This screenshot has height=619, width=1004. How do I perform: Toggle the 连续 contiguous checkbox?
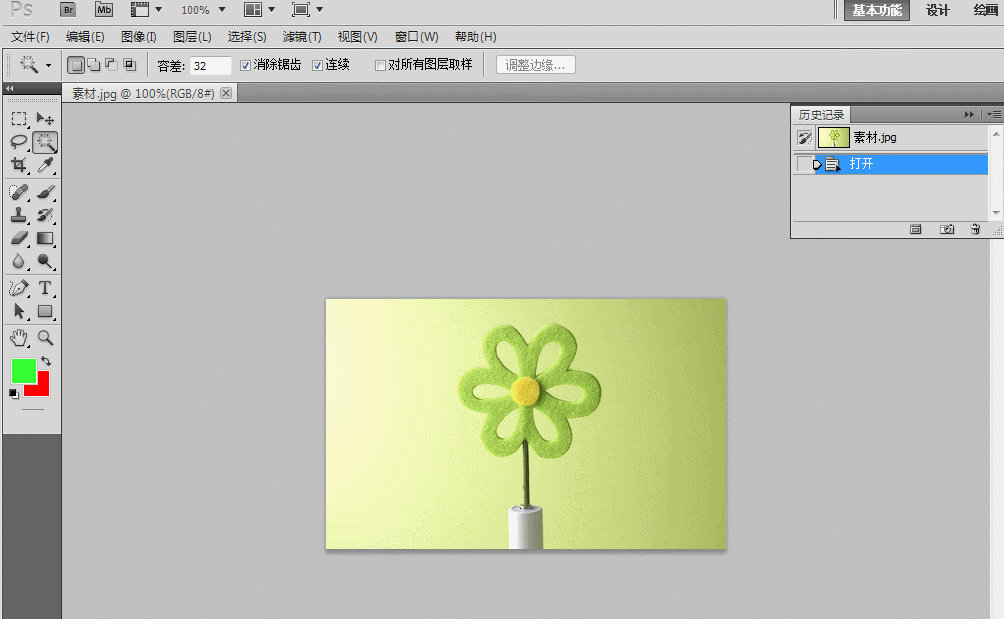tap(318, 65)
